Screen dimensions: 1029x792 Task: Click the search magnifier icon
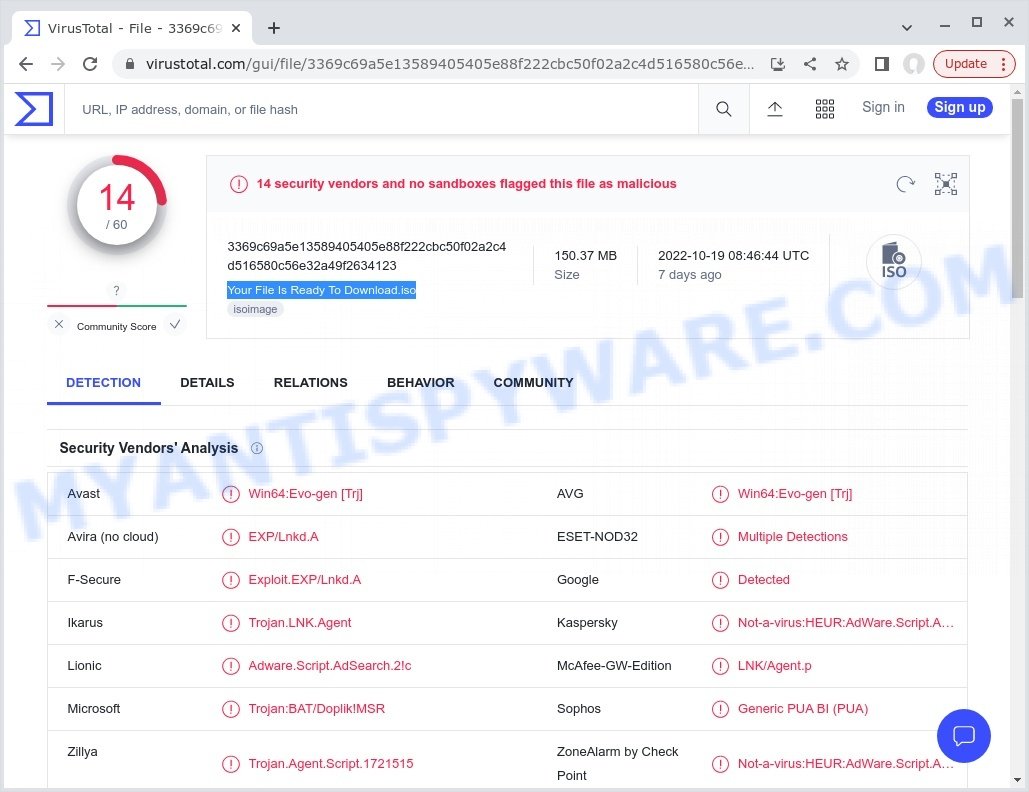click(x=723, y=109)
